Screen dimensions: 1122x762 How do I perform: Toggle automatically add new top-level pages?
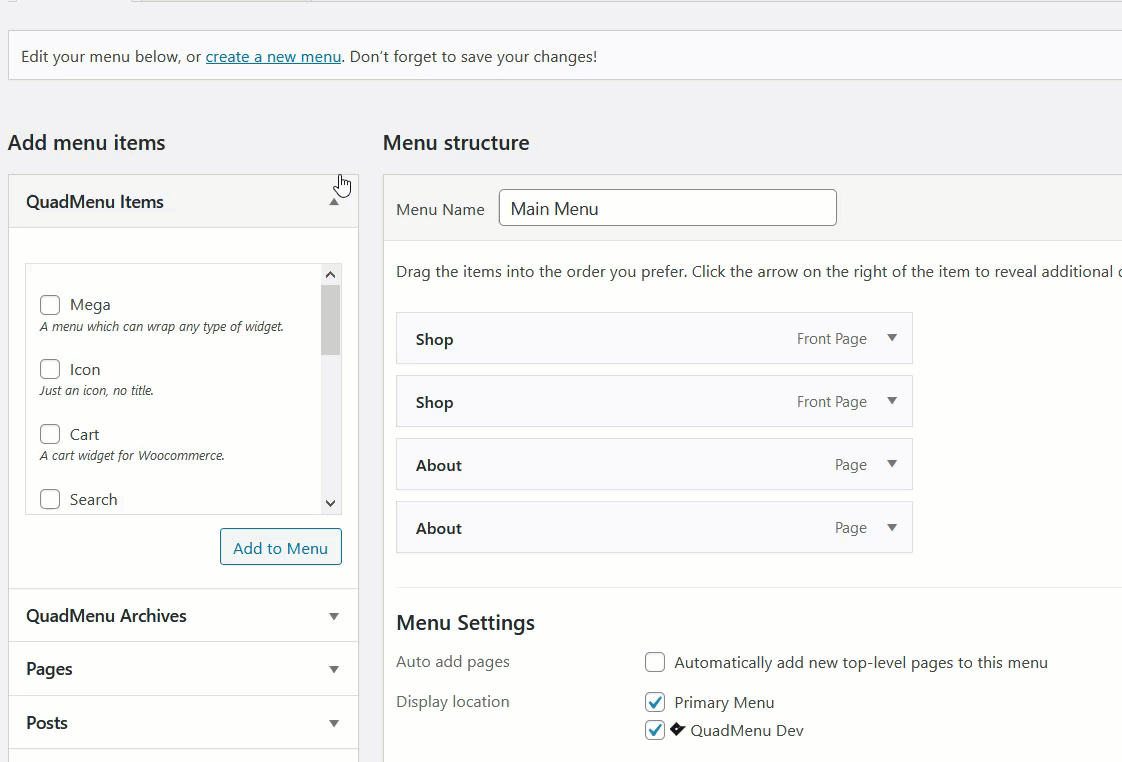click(655, 662)
